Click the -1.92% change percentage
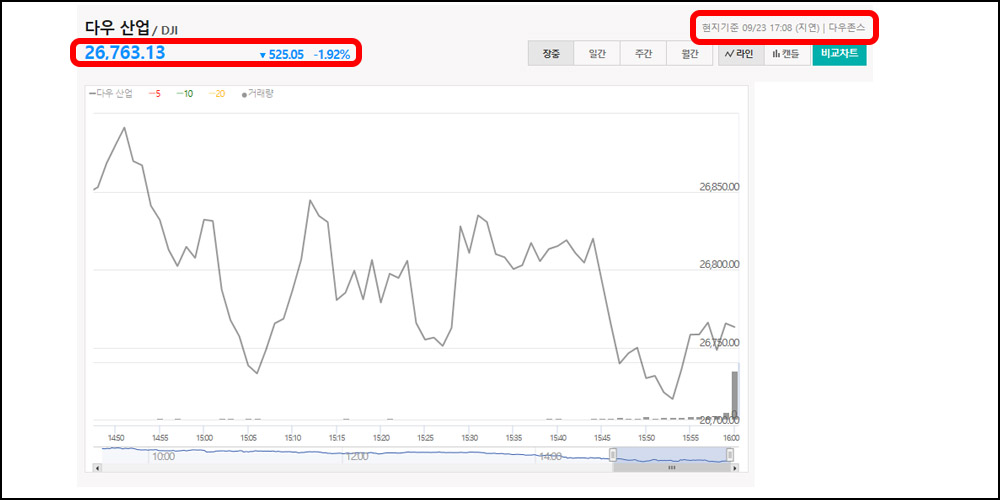Viewport: 1000px width, 500px height. [x=332, y=55]
